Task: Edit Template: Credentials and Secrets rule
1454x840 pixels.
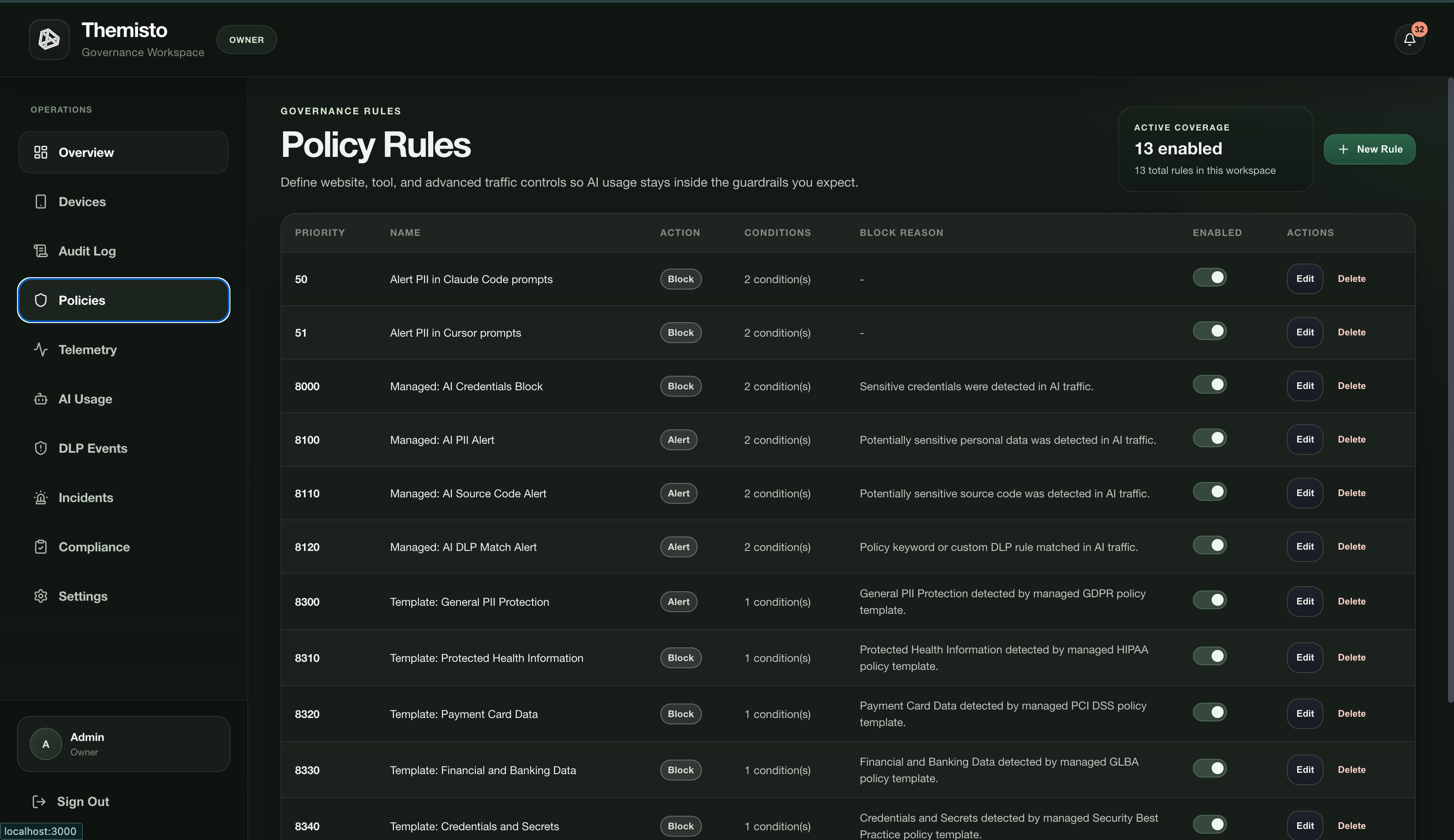Action: pos(1304,826)
